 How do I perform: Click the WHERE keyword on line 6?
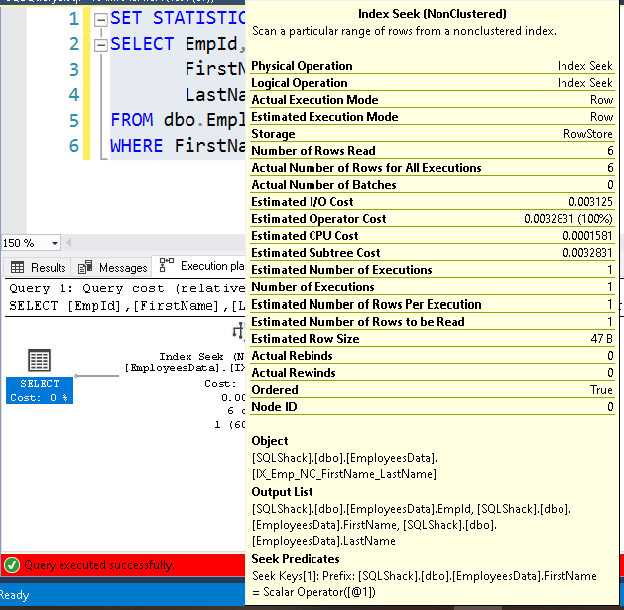tap(136, 146)
